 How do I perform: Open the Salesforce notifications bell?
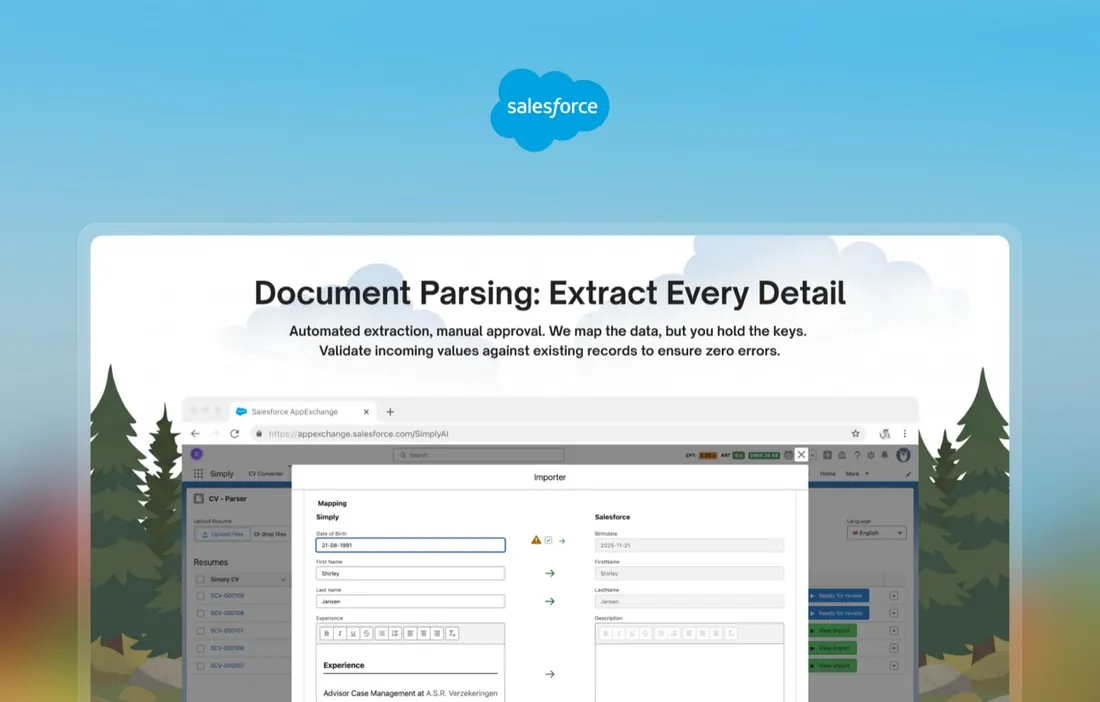point(885,455)
